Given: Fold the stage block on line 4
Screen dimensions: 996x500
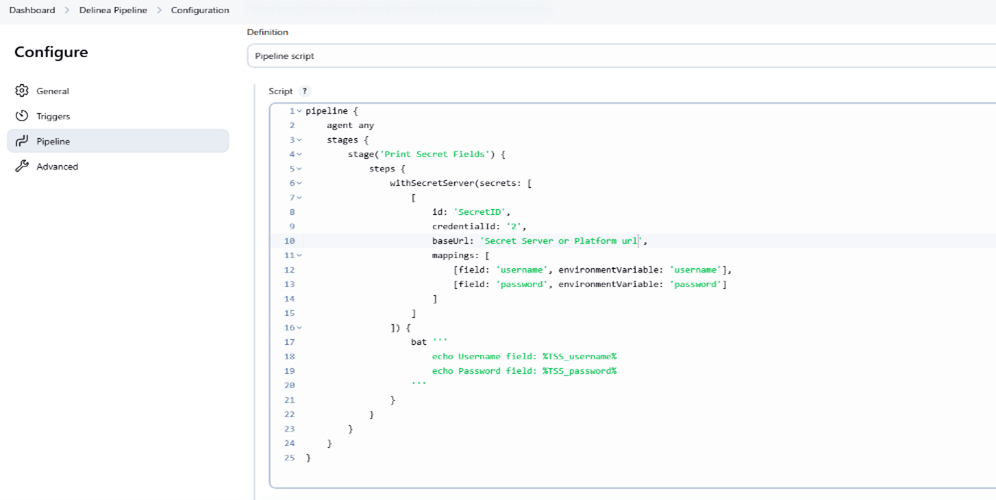Looking at the screenshot, I should tap(299, 154).
